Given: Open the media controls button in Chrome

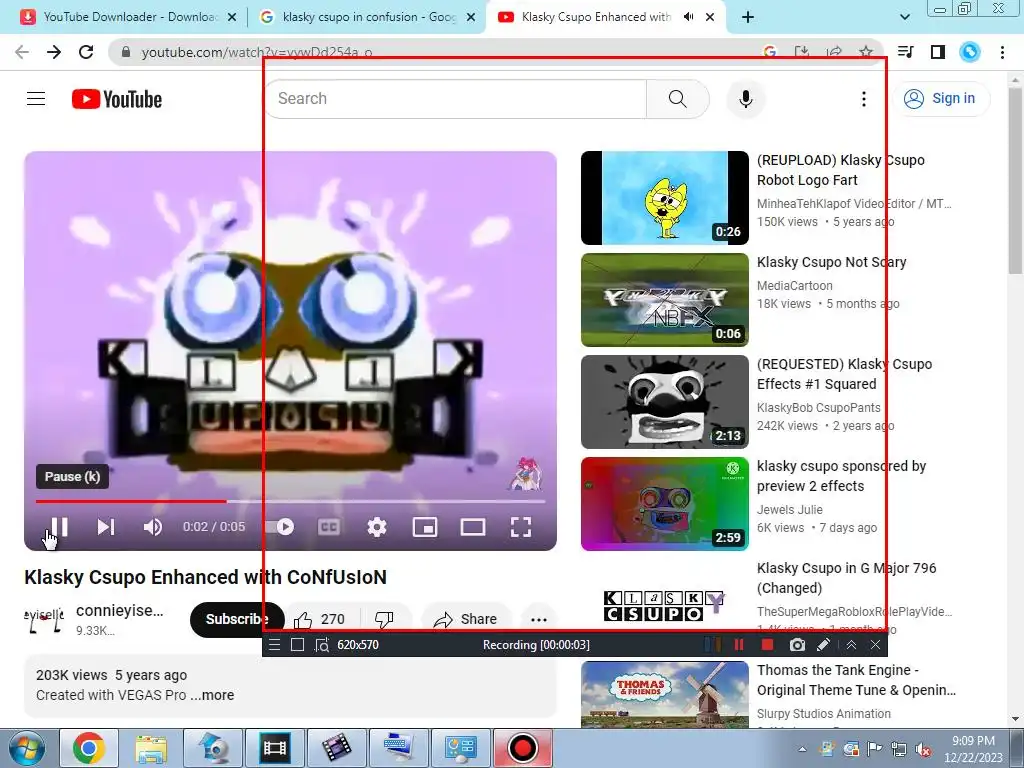Looking at the screenshot, I should click(x=905, y=52).
